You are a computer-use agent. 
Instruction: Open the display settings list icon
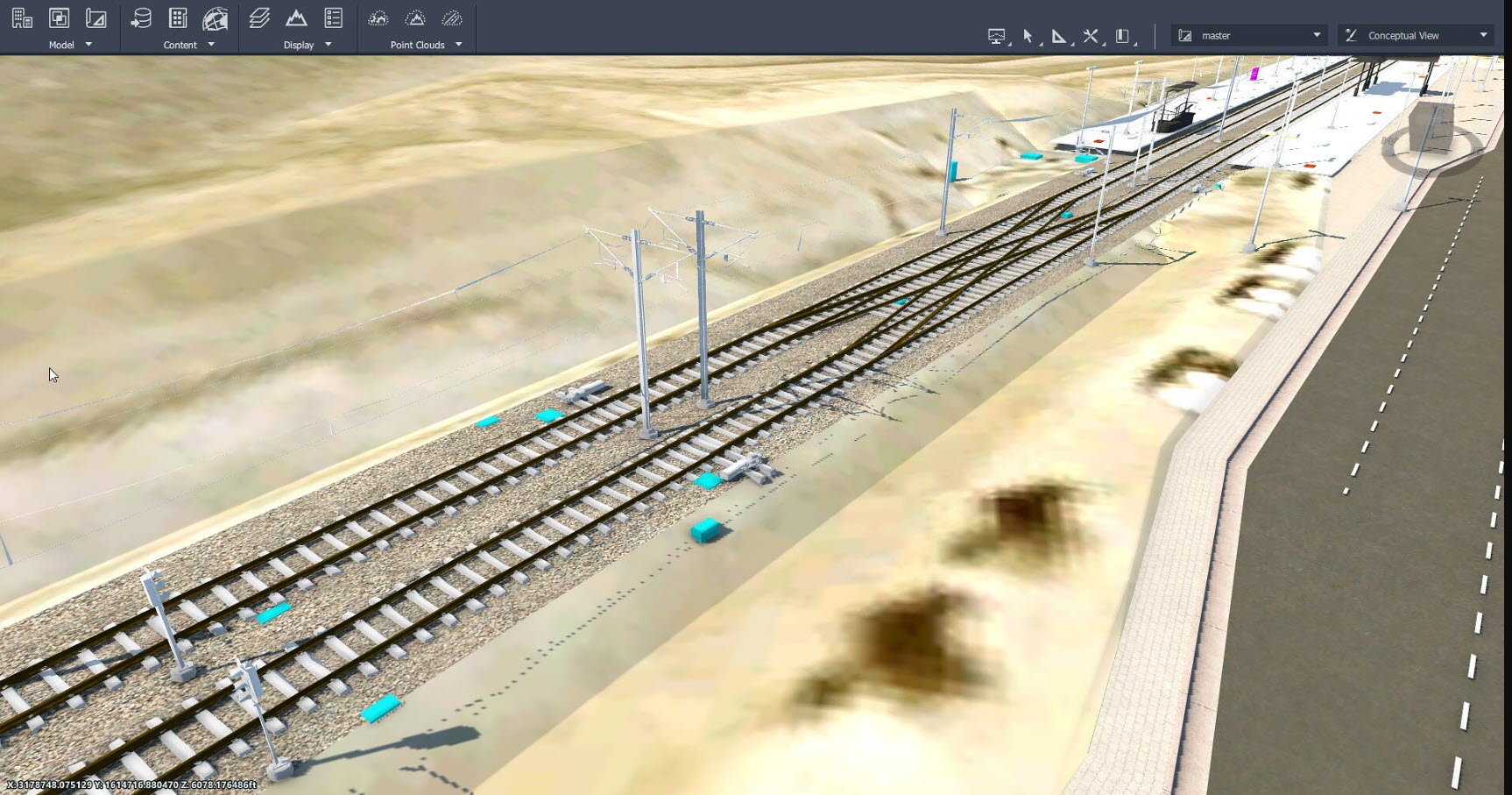click(x=332, y=18)
